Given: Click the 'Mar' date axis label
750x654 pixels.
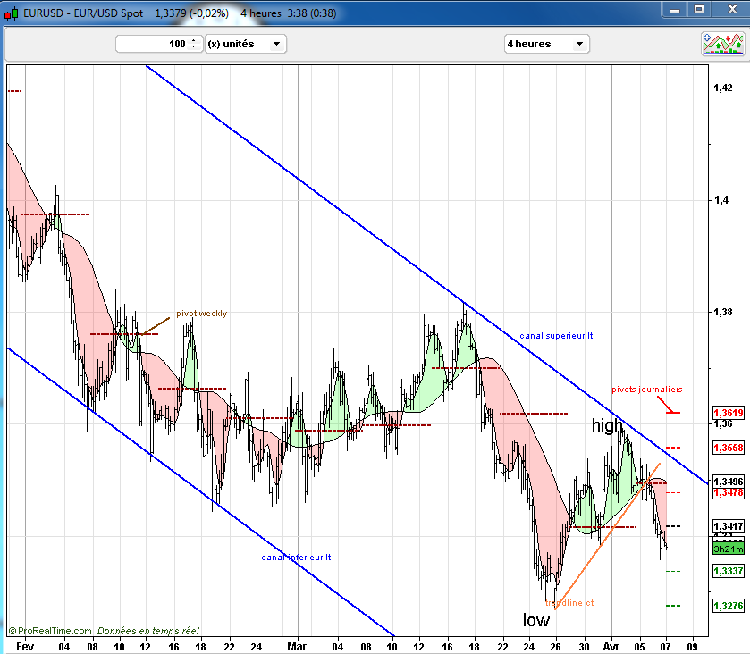Looking at the screenshot, I should 297,646.
